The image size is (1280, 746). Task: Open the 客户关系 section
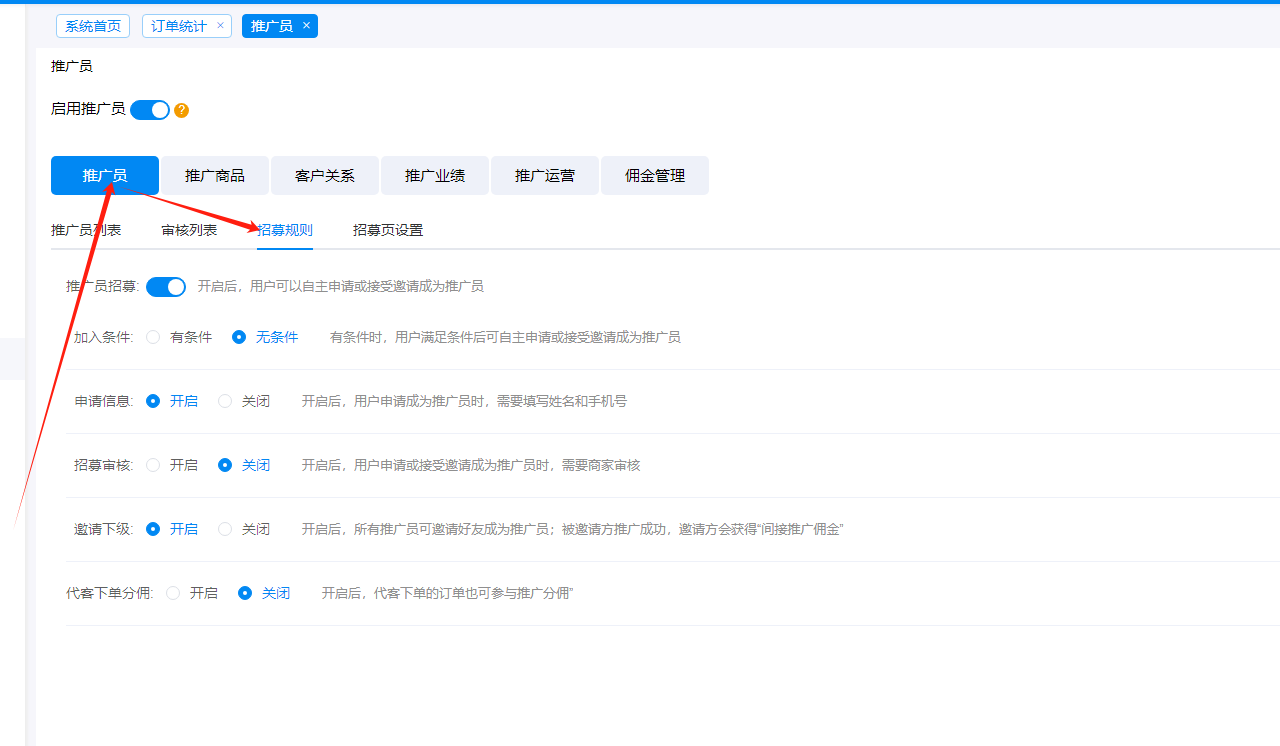pyautogui.click(x=325, y=176)
